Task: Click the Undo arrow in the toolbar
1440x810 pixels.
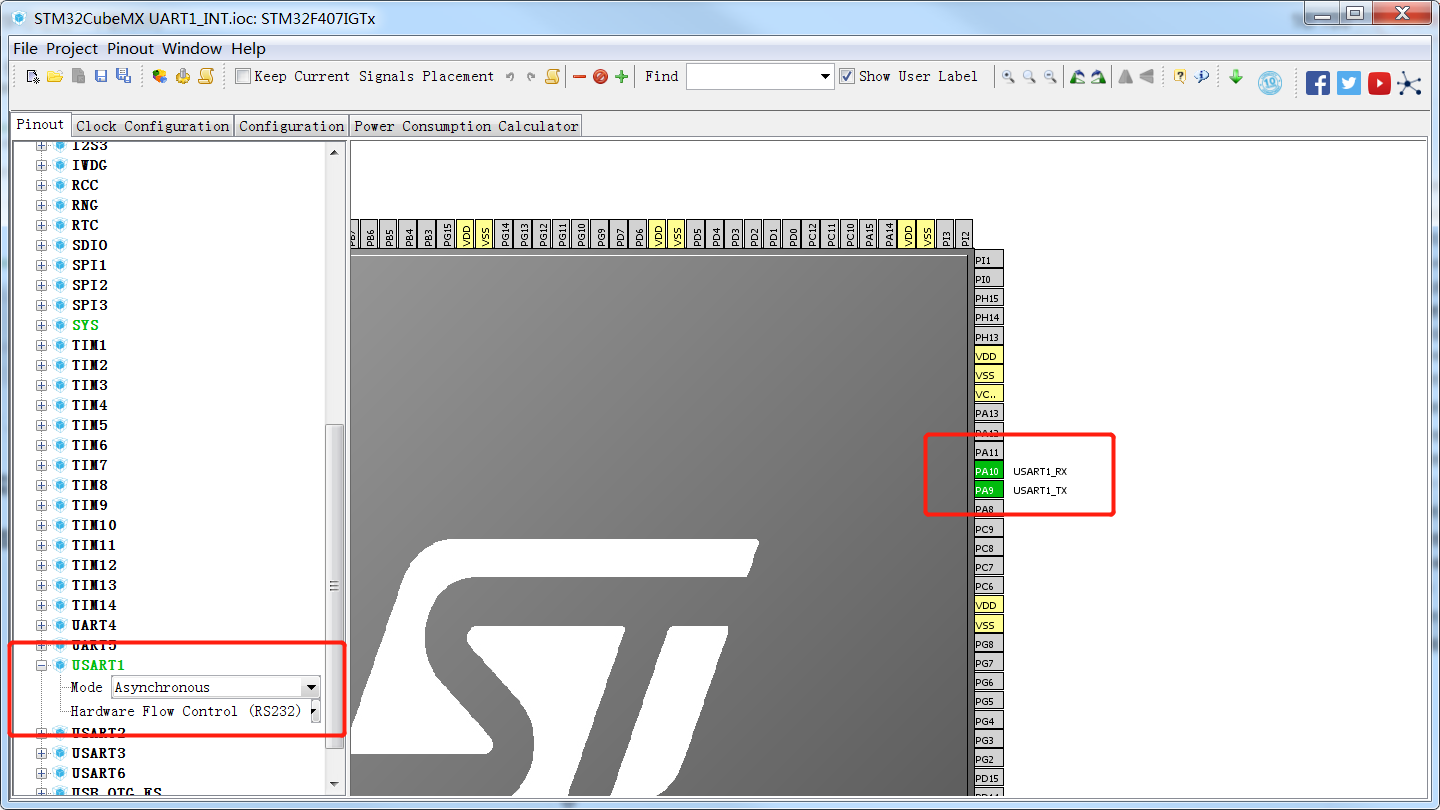Action: click(x=510, y=76)
